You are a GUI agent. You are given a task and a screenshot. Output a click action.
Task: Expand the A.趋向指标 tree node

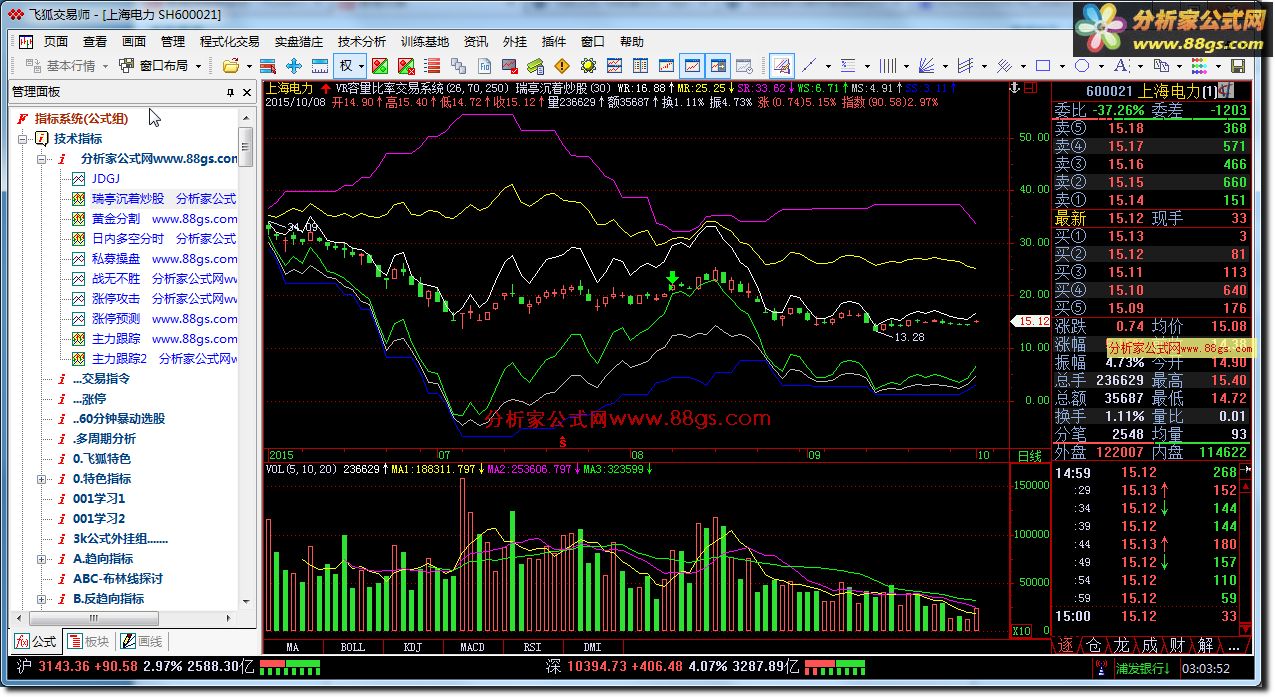coord(42,559)
